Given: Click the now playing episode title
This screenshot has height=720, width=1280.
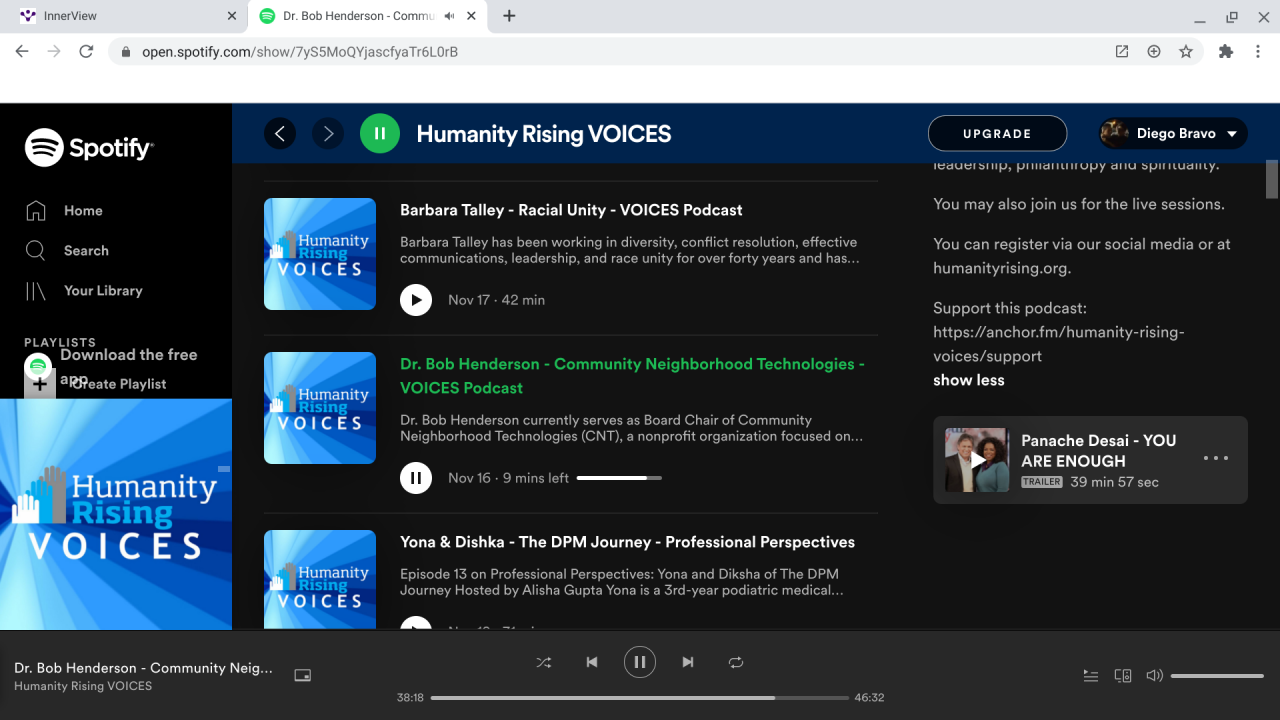Looking at the screenshot, I should click(x=143, y=668).
